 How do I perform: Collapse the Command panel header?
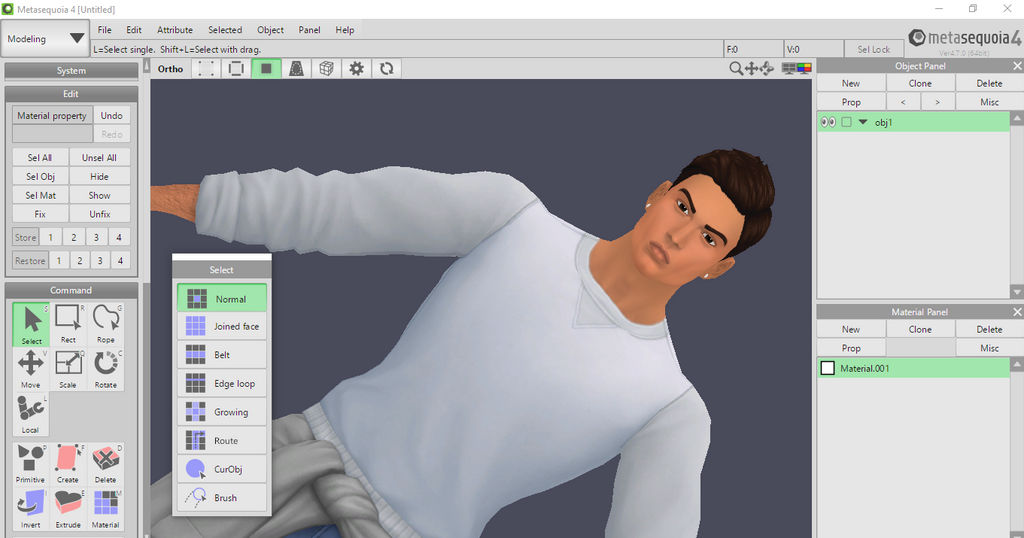(71, 290)
